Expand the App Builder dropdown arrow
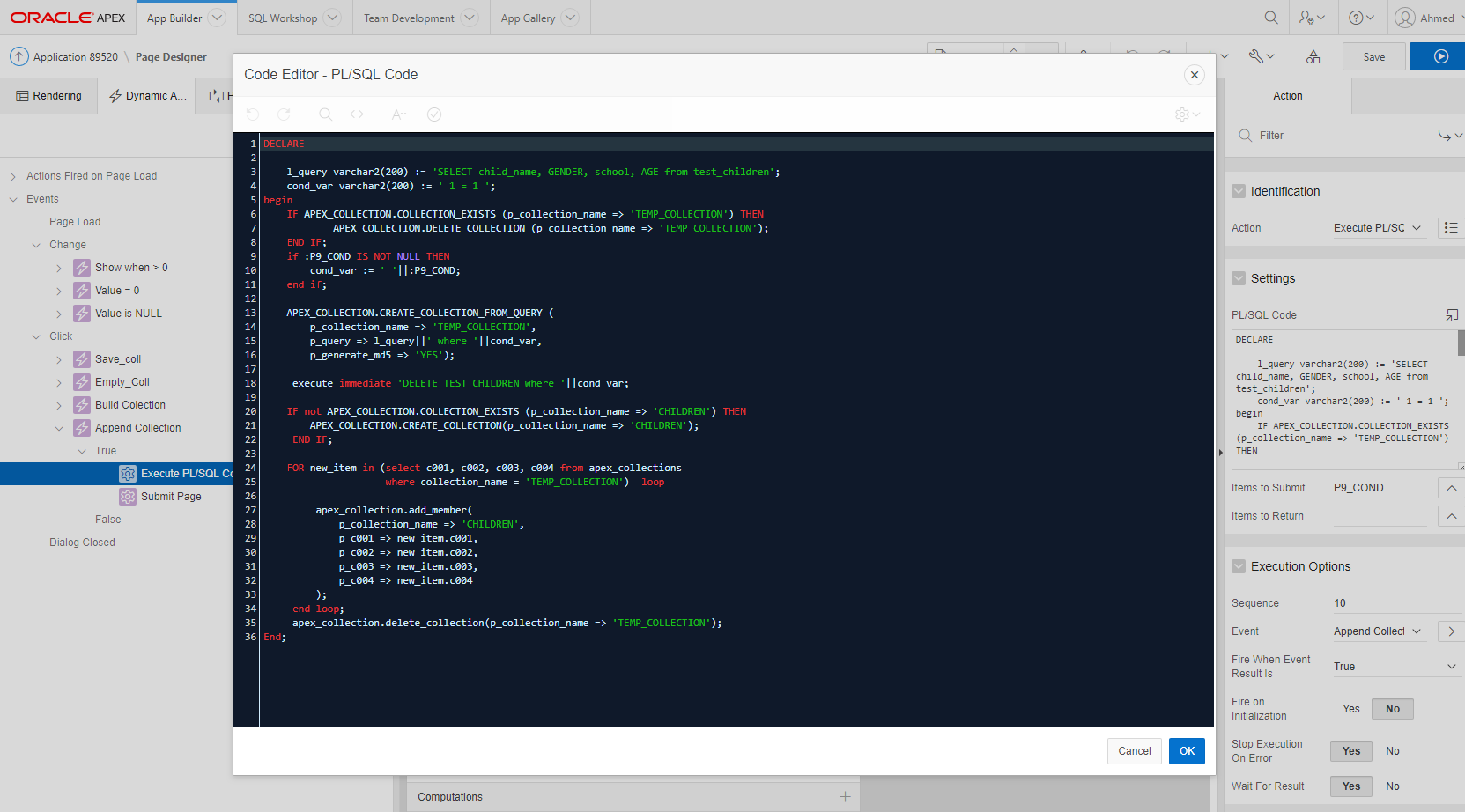This screenshot has height=812, width=1465. coord(218,18)
